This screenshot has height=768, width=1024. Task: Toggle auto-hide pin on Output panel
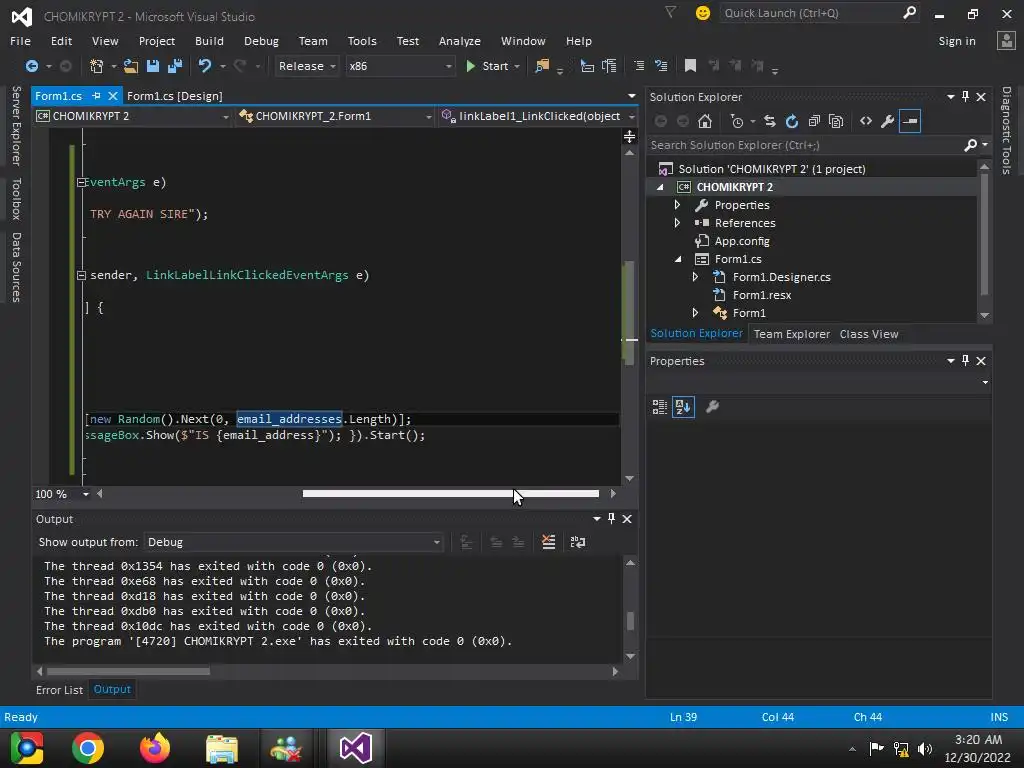click(611, 519)
